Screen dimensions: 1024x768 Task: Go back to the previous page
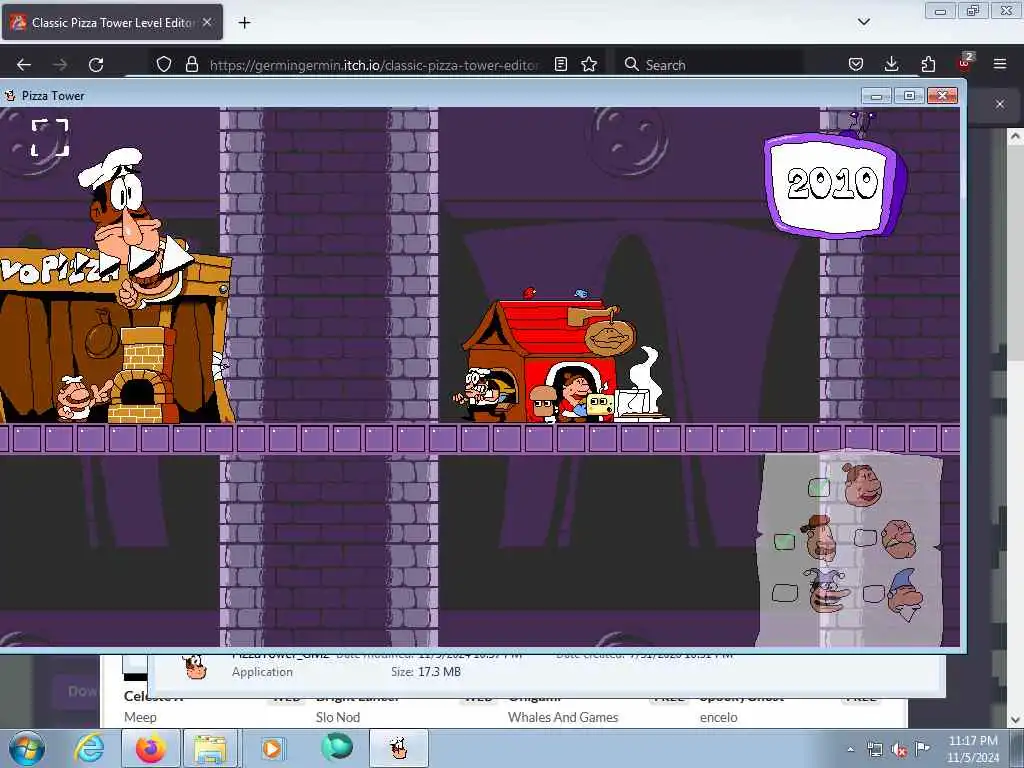tap(24, 65)
